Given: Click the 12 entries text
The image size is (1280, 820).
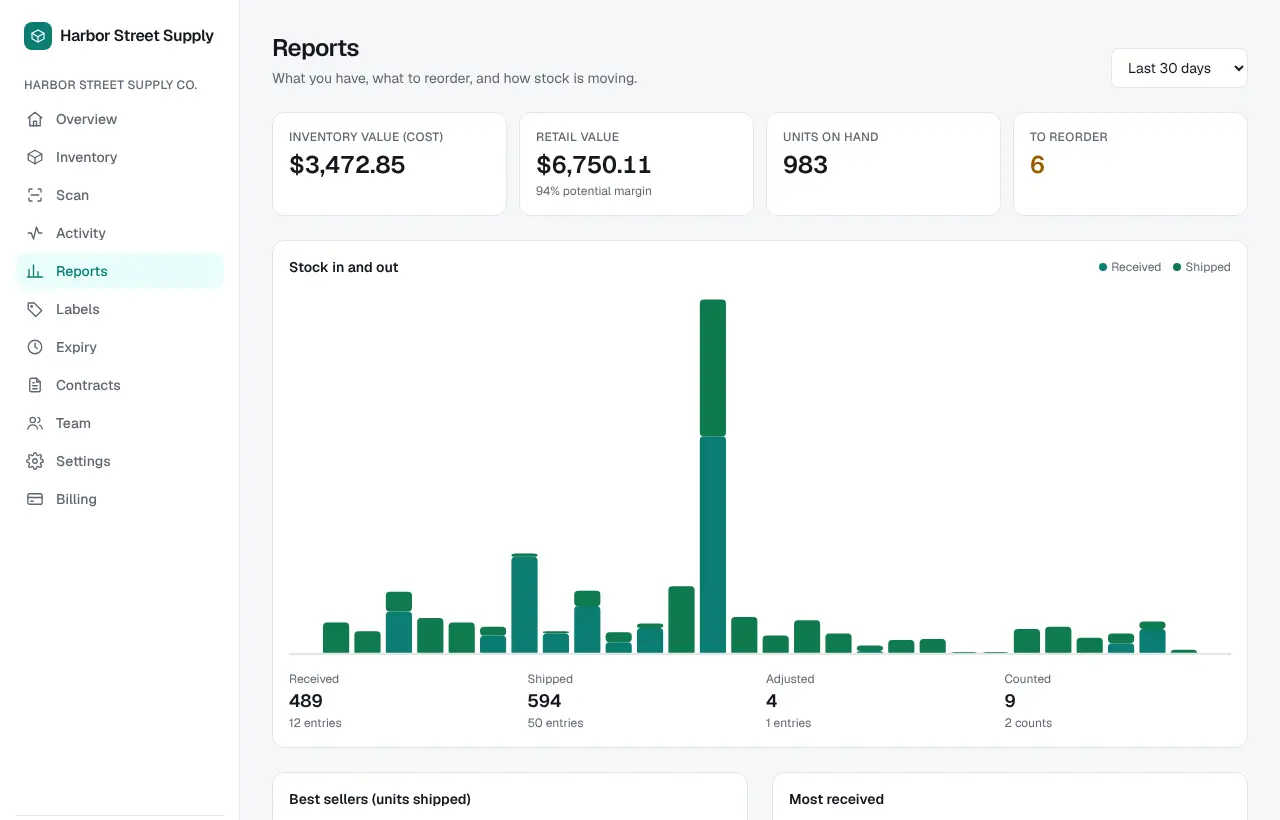Looking at the screenshot, I should coord(315,723).
